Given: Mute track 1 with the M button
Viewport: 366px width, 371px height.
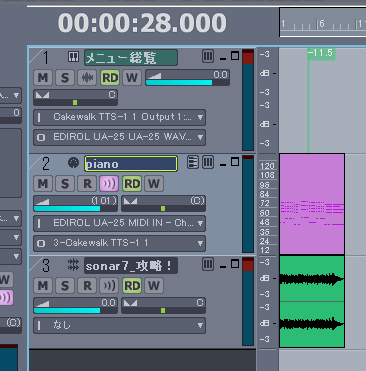Looking at the screenshot, I should point(43,78).
